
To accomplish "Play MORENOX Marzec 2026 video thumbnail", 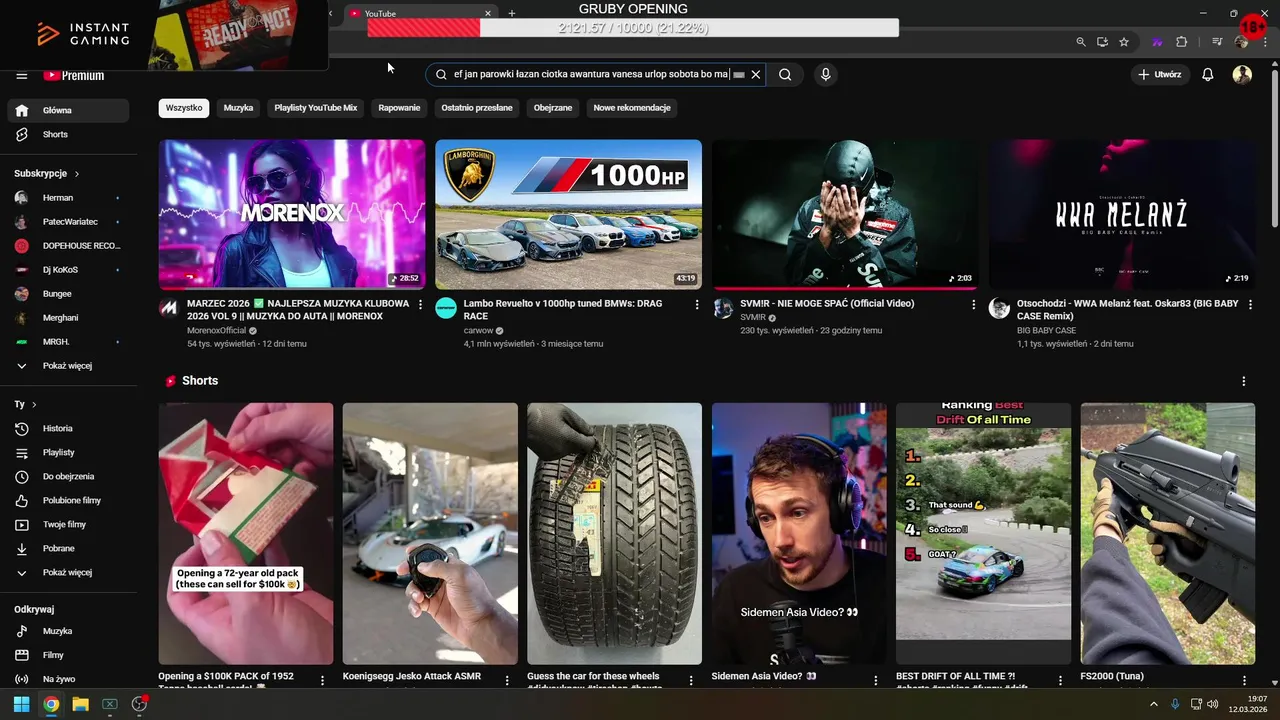I will 292,214.
